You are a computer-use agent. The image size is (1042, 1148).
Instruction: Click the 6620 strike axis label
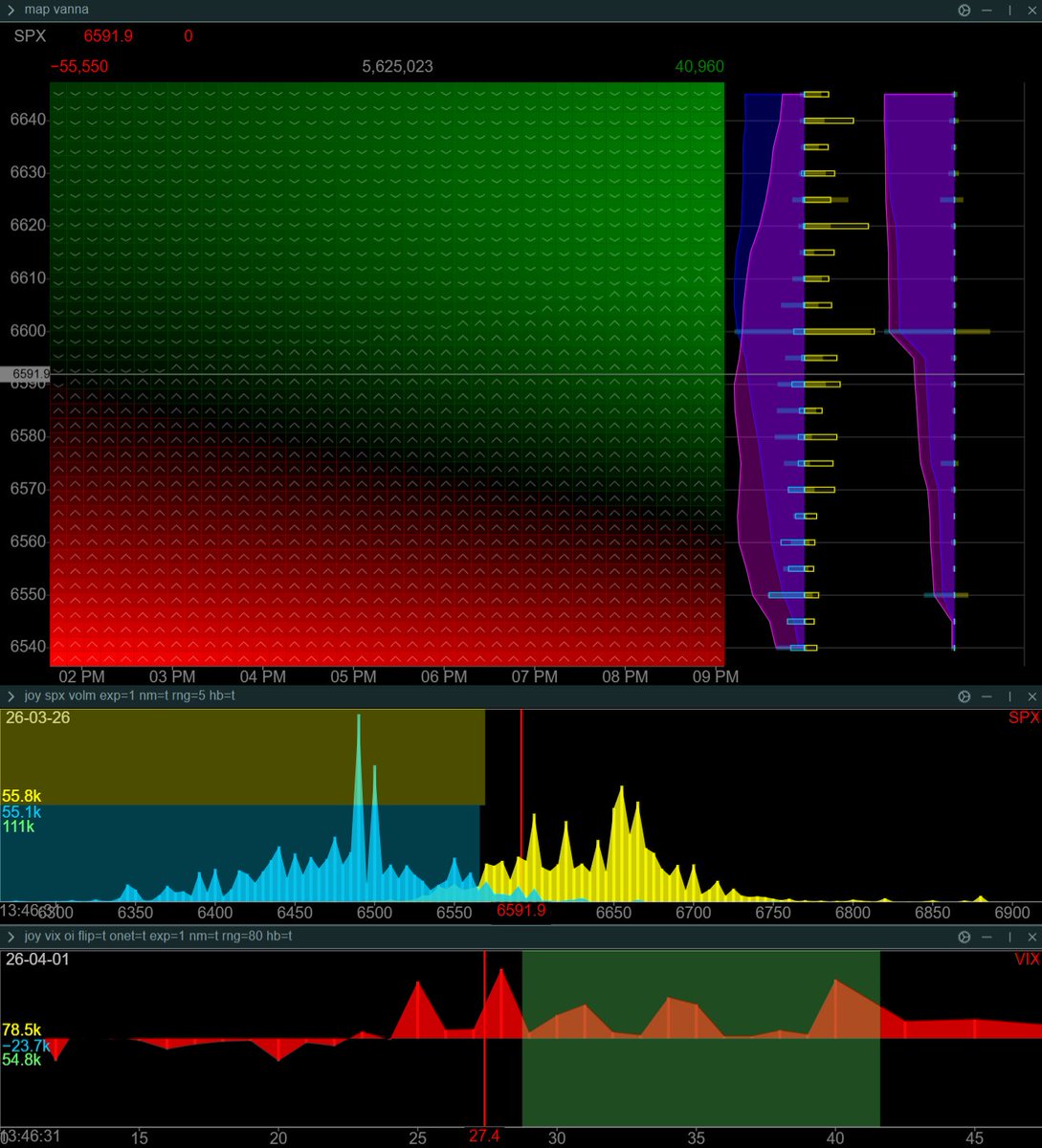tap(28, 225)
